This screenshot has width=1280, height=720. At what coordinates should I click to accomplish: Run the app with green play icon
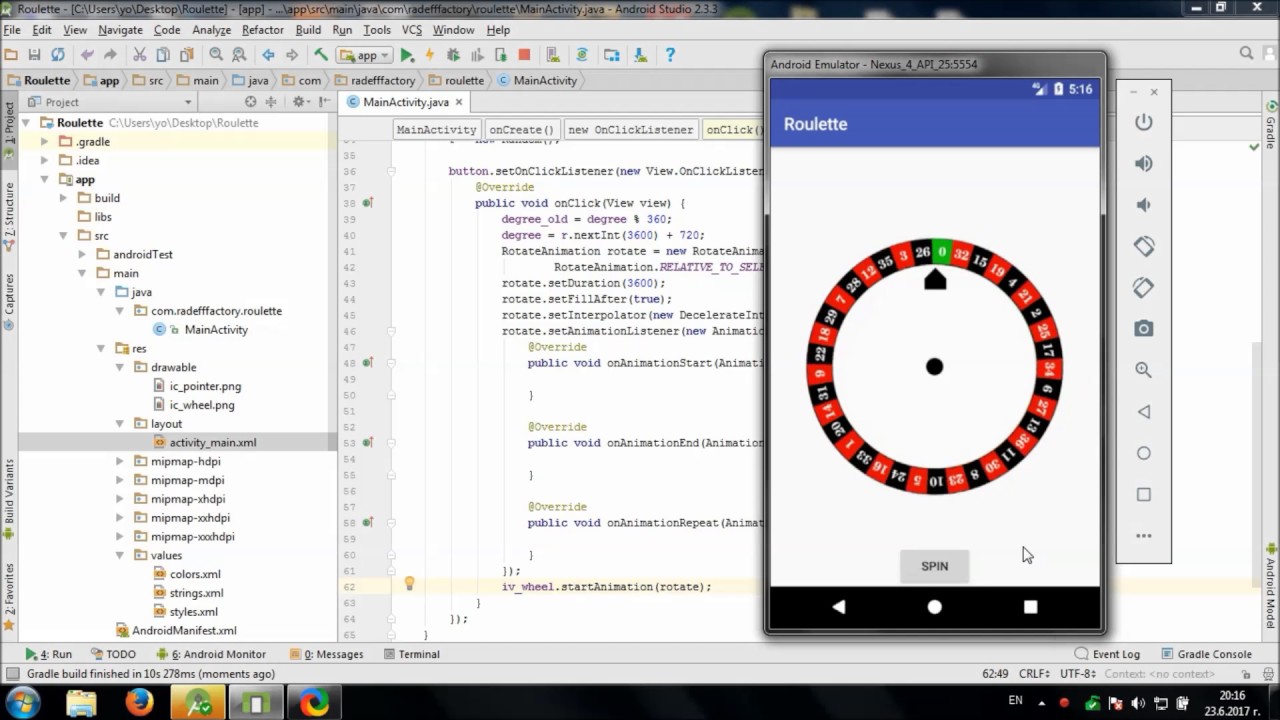click(407, 55)
